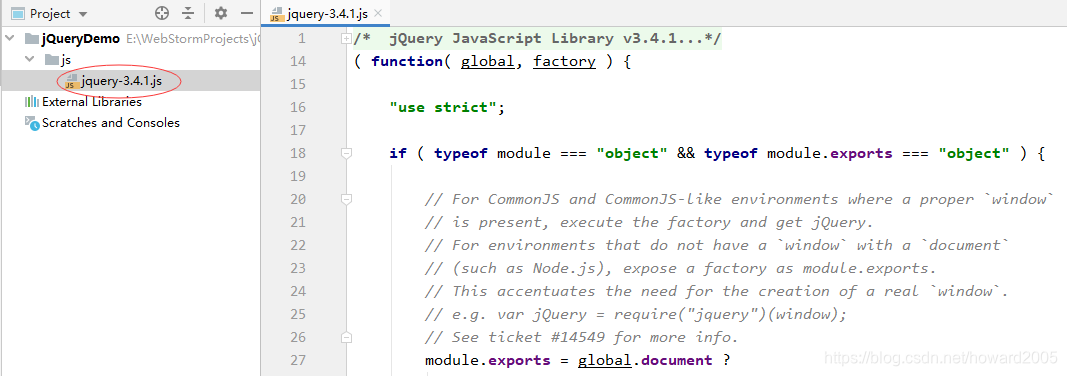Click comment 'See ticket #14549 for more info'
This screenshot has height=376, width=1067.
point(582,337)
